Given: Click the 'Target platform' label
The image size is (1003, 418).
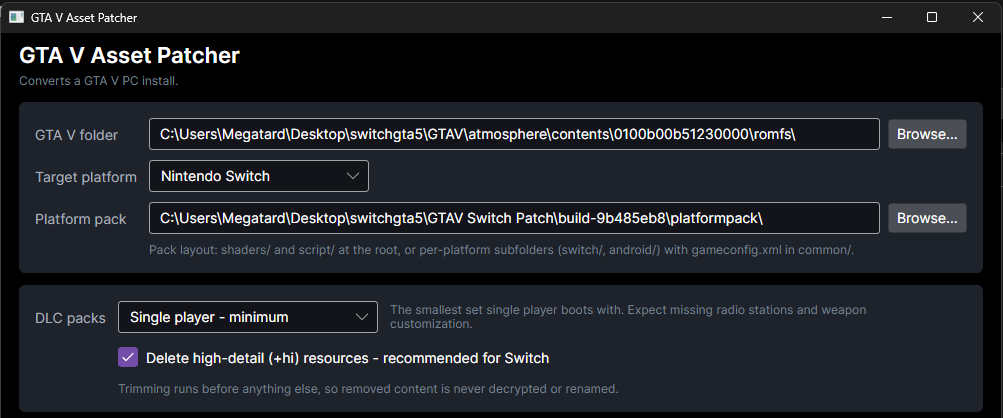Looking at the screenshot, I should (86, 177).
